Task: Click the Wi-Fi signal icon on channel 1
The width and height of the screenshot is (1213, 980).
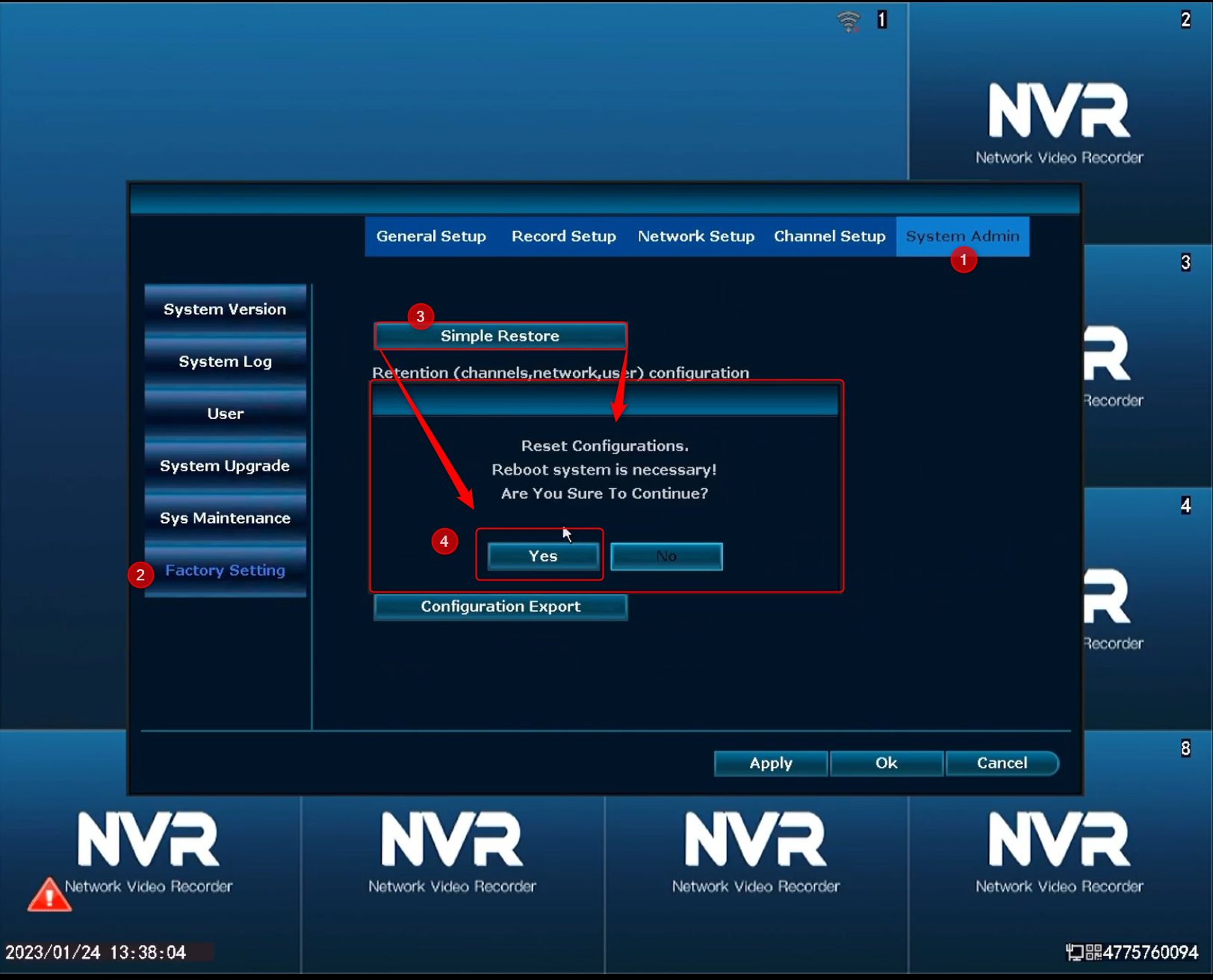Action: tap(849, 21)
